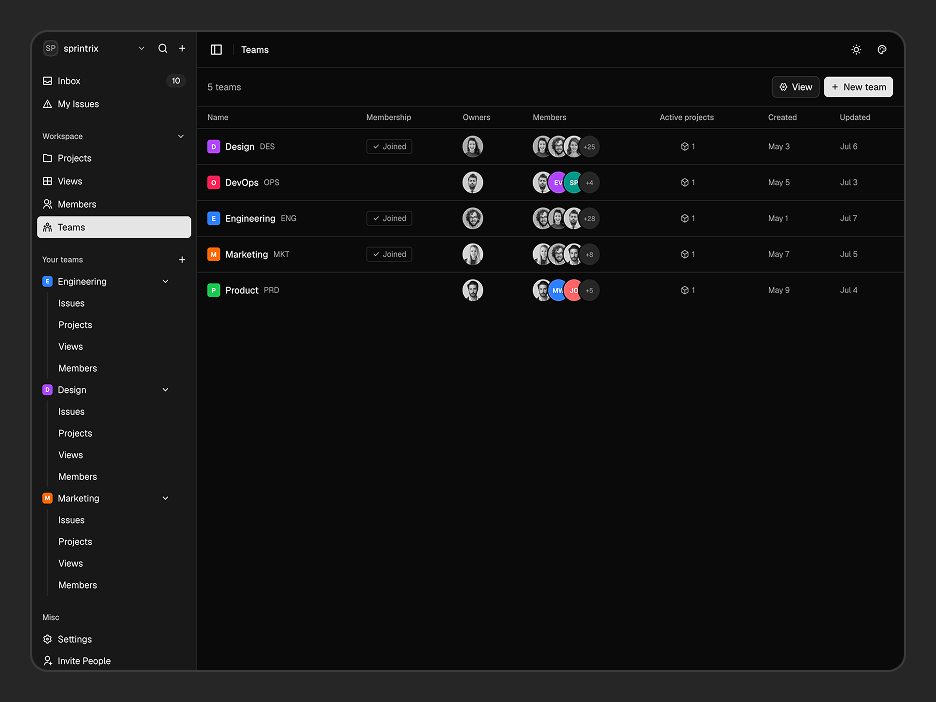Open Issues under Marketing

click(x=71, y=520)
